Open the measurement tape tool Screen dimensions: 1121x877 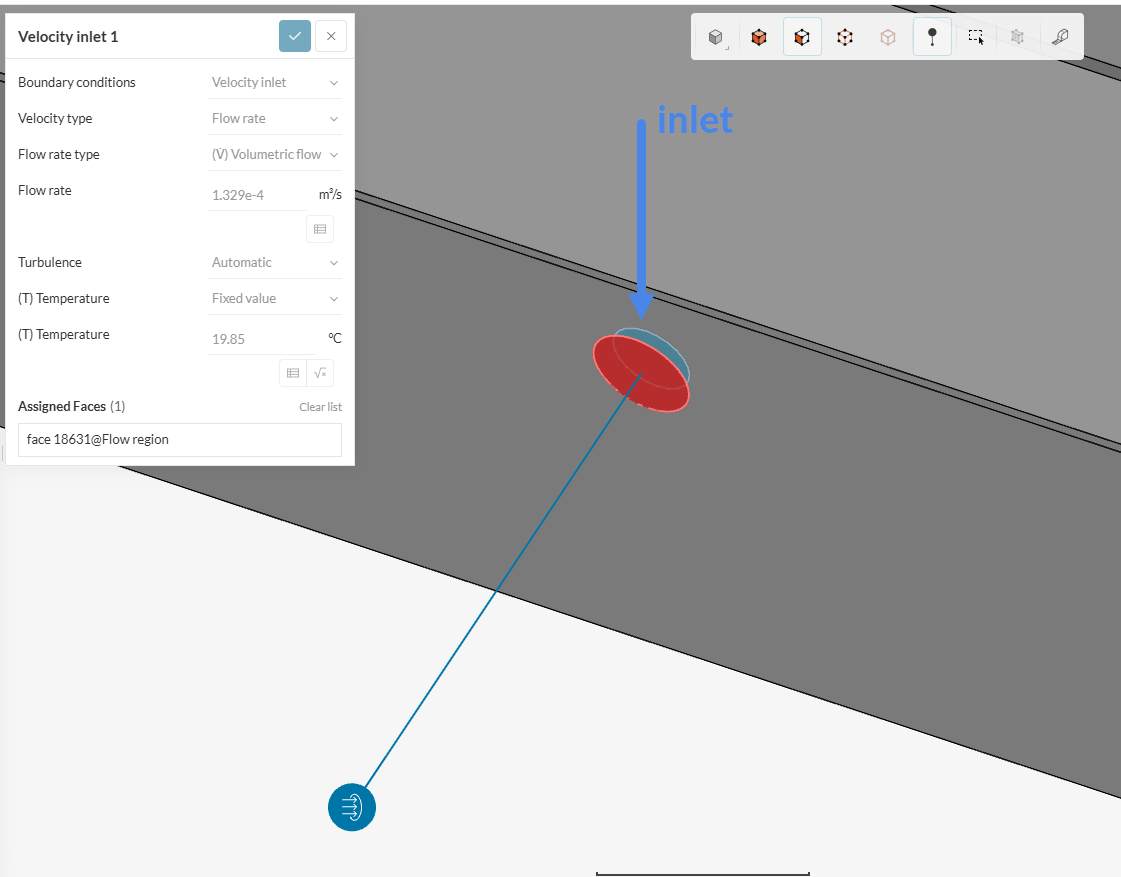click(x=1062, y=36)
